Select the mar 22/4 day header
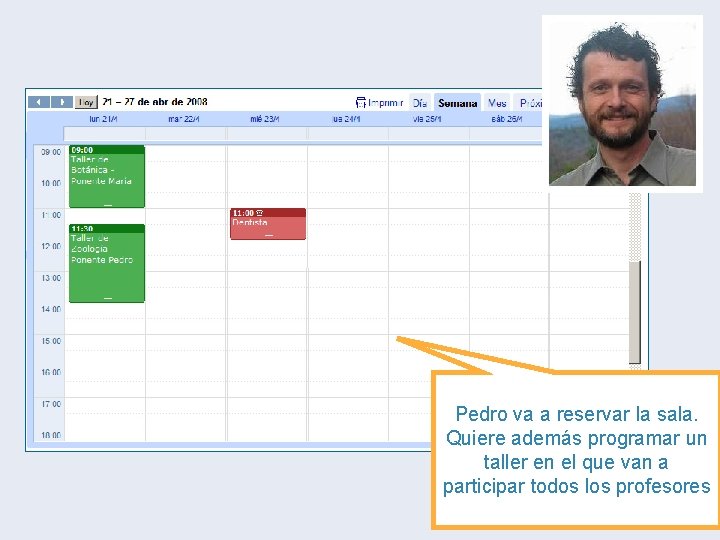 (184, 119)
